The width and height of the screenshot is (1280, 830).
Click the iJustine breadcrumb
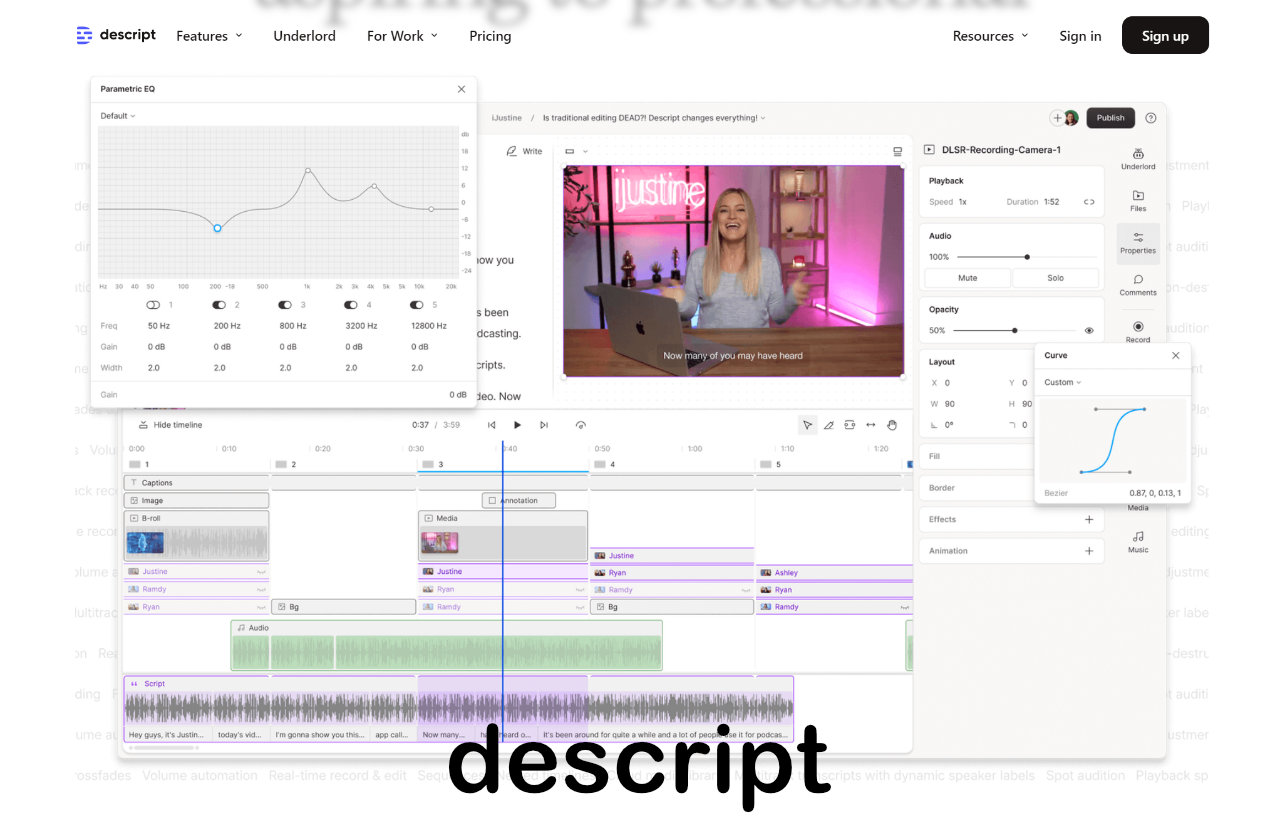[x=506, y=118]
